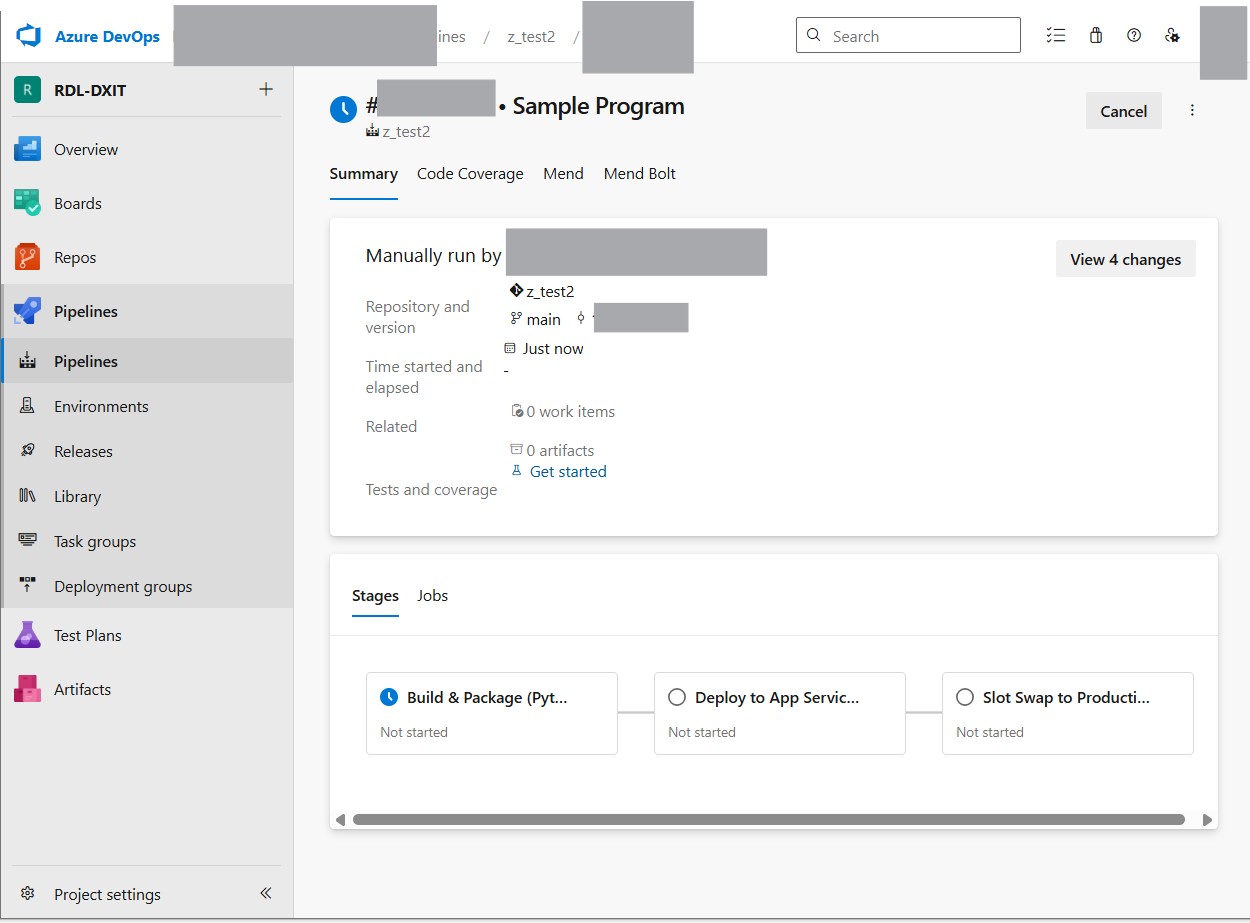Open the z_test2 repository link
The width and height of the screenshot is (1250, 923).
click(x=550, y=292)
